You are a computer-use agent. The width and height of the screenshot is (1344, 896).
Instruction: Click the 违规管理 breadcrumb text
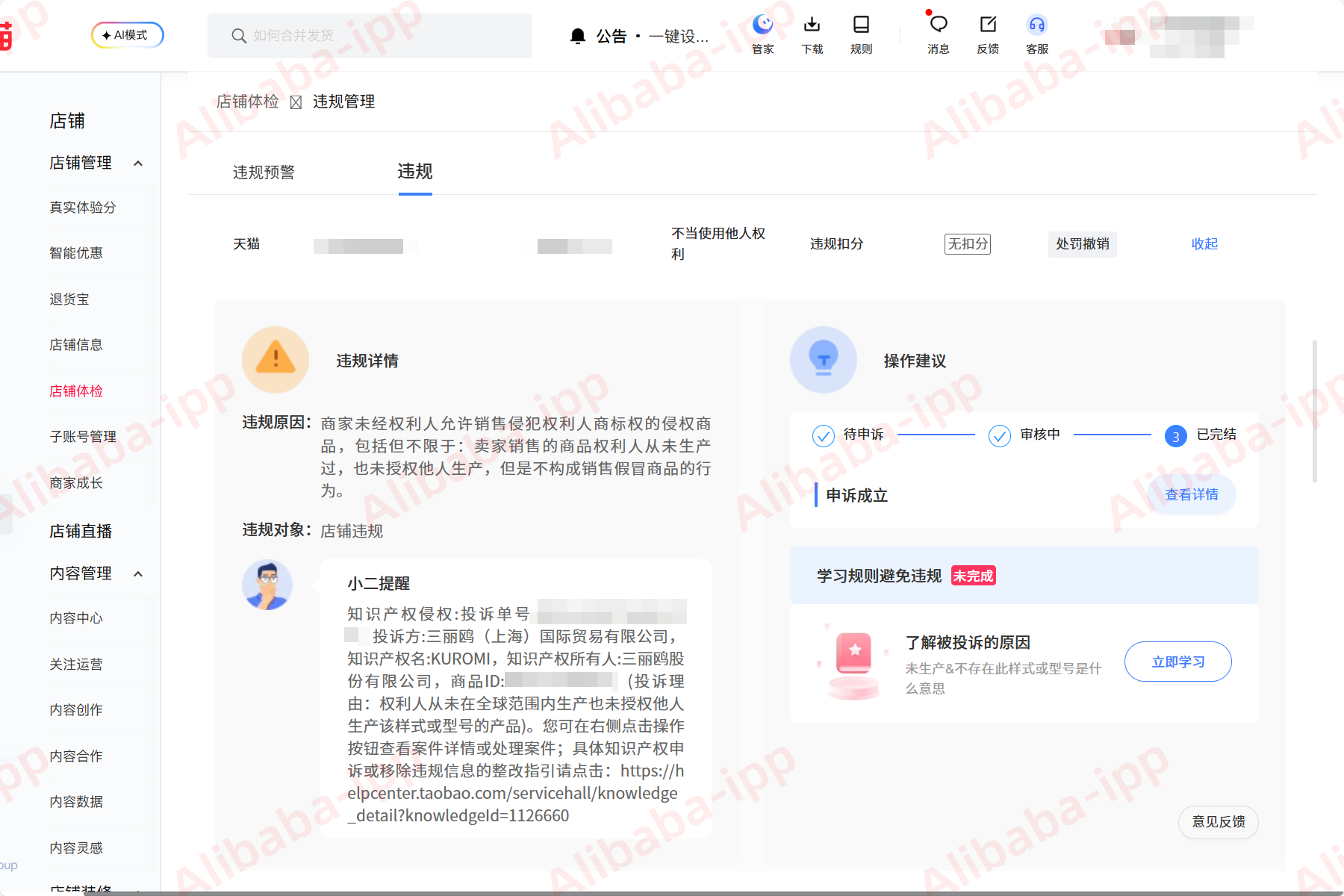pos(344,102)
